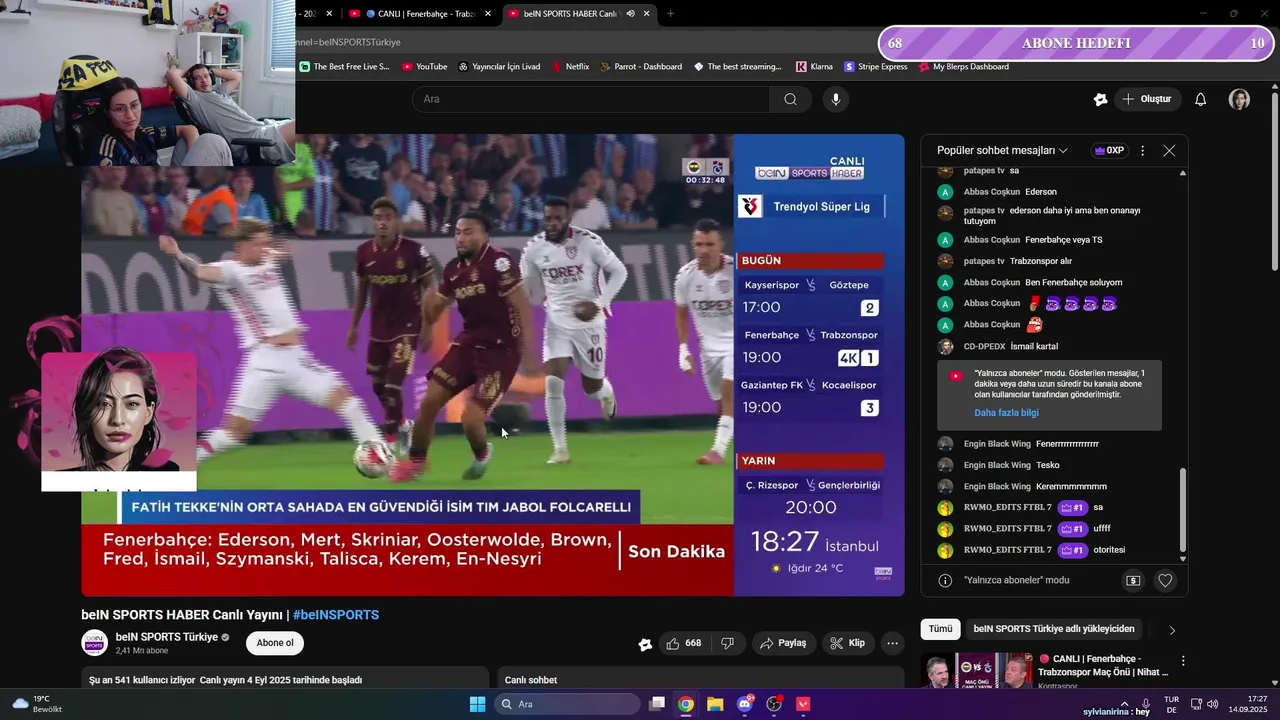
Task: Click the Oluştur create button
Action: pyautogui.click(x=1148, y=99)
